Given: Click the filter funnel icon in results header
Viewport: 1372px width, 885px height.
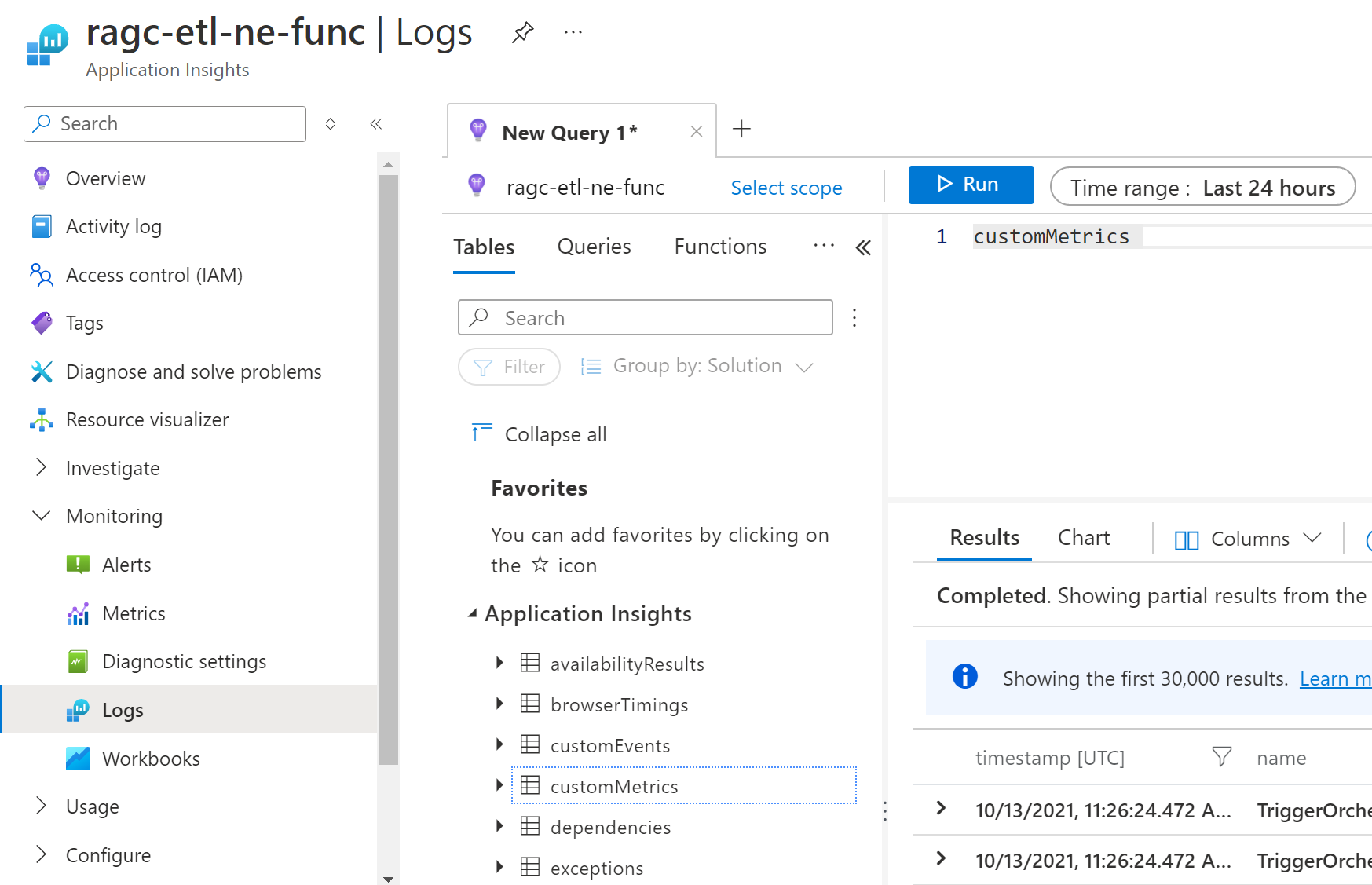Looking at the screenshot, I should point(1221,757).
